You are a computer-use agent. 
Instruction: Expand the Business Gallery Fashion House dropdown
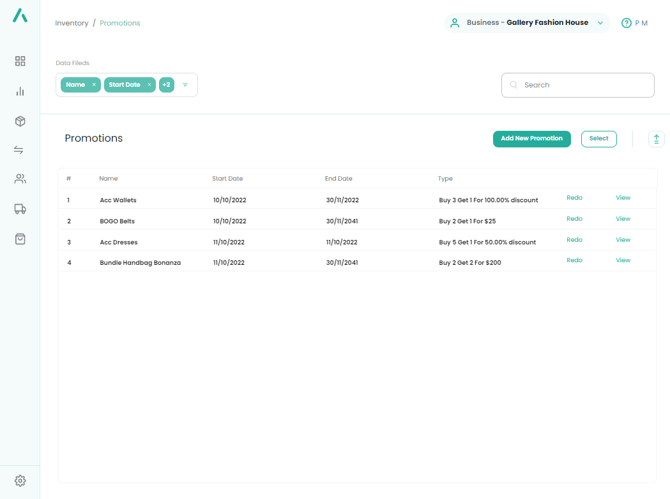click(x=600, y=23)
